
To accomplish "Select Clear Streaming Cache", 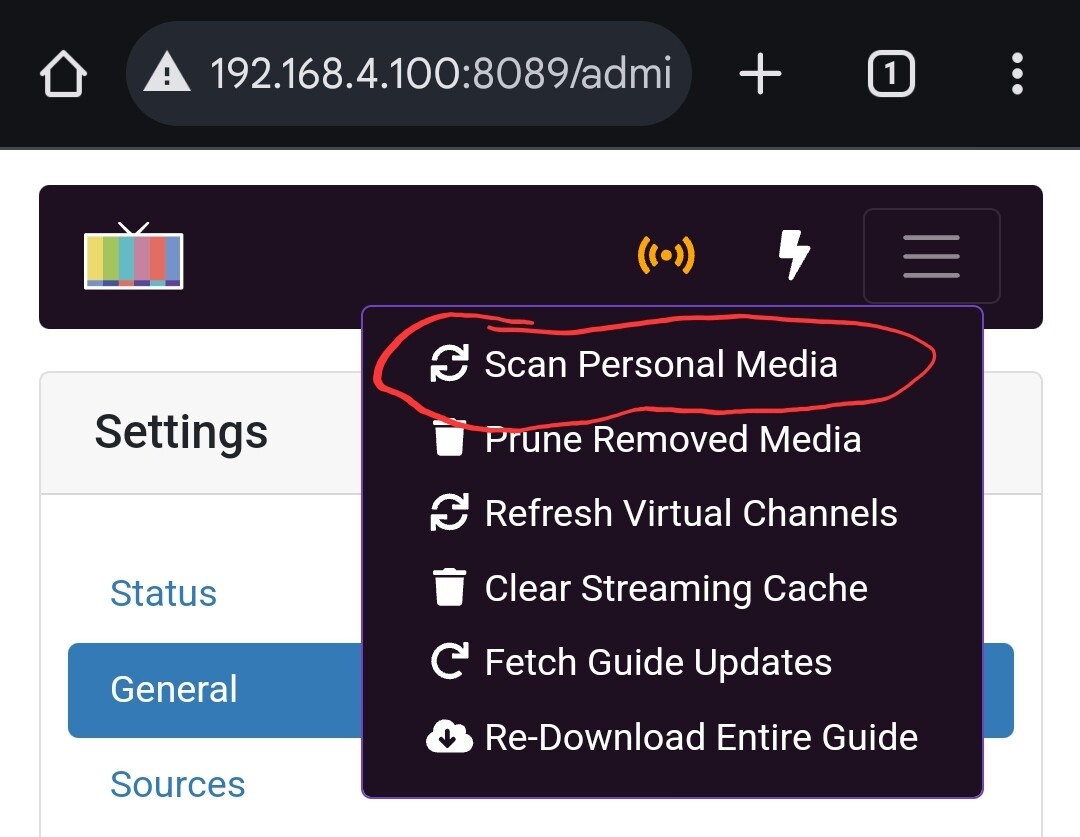I will [x=675, y=588].
